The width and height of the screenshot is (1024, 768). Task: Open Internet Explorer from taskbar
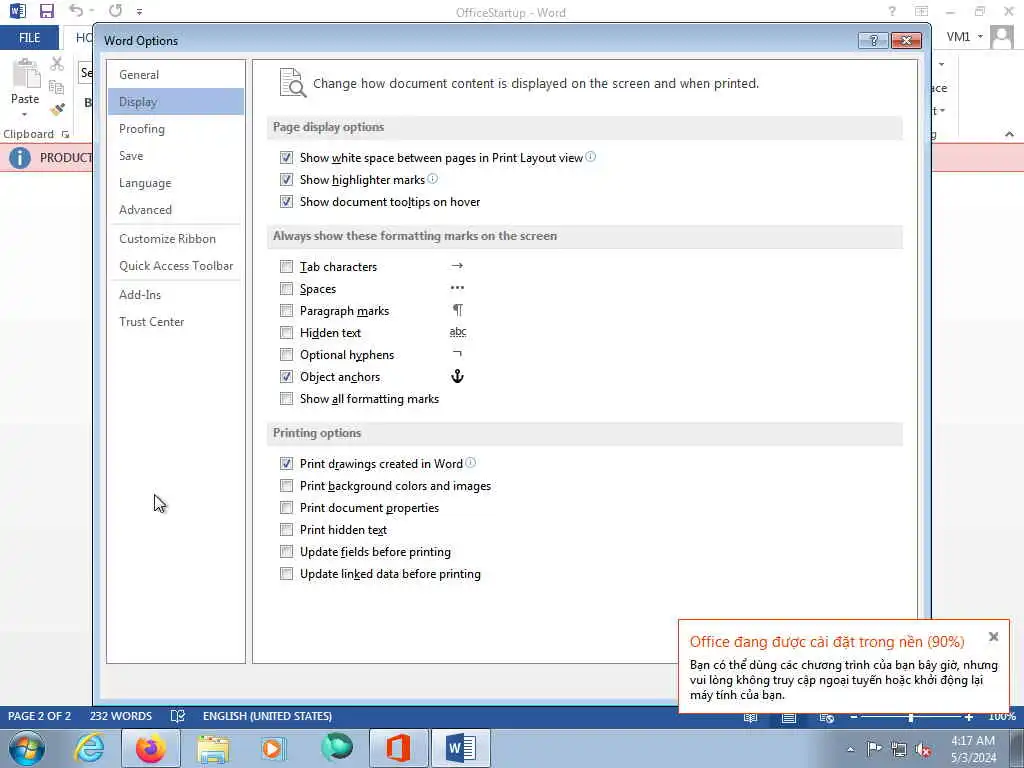click(x=89, y=748)
